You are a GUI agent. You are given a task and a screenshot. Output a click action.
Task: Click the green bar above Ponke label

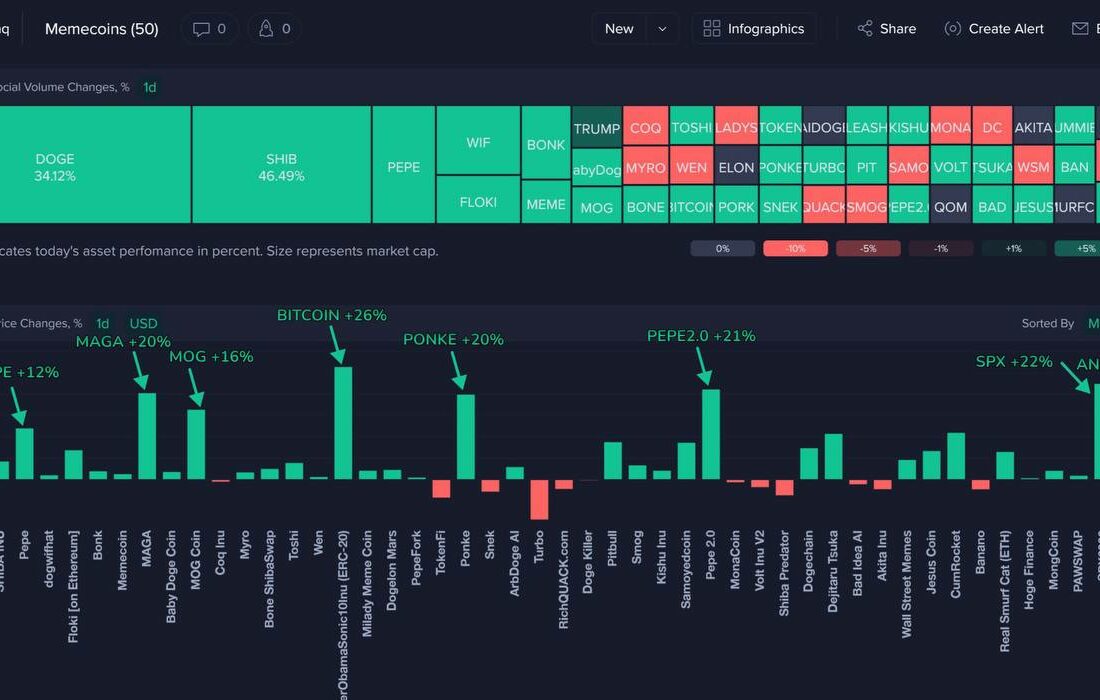click(466, 437)
